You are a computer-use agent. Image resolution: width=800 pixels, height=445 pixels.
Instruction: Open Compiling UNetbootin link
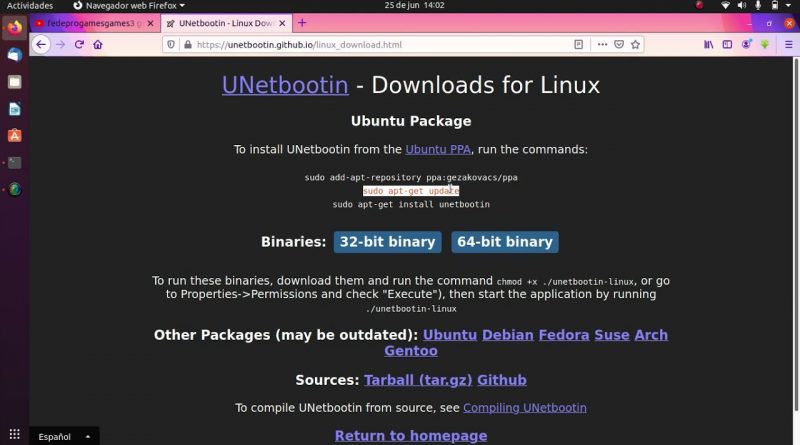[x=524, y=408]
